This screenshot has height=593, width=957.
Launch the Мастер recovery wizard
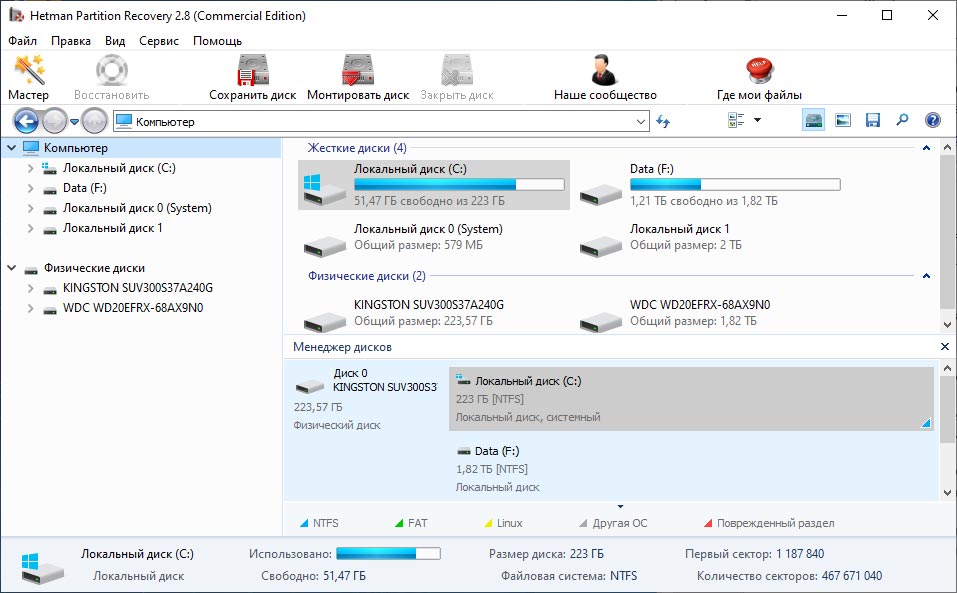click(28, 78)
